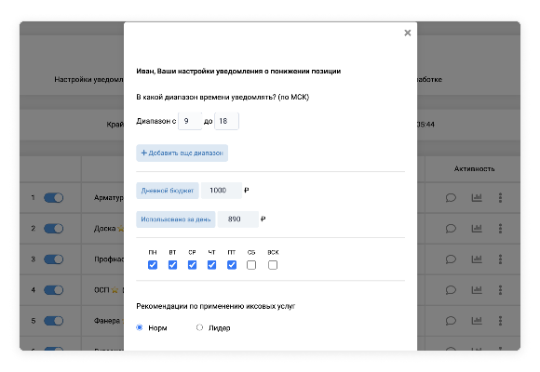Set the range start hour field

click(190, 121)
